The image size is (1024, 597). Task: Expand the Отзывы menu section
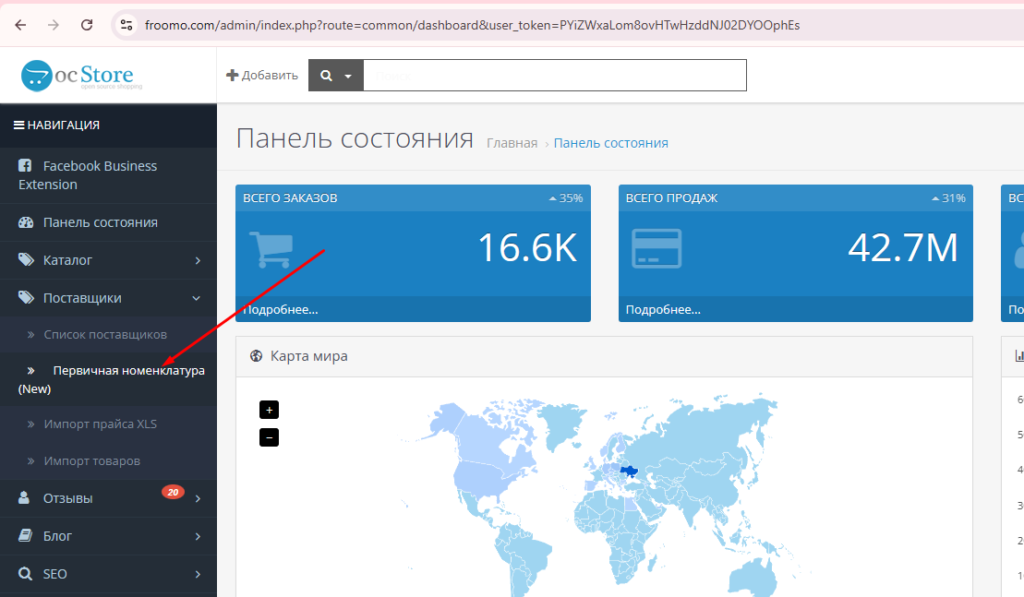pos(108,498)
